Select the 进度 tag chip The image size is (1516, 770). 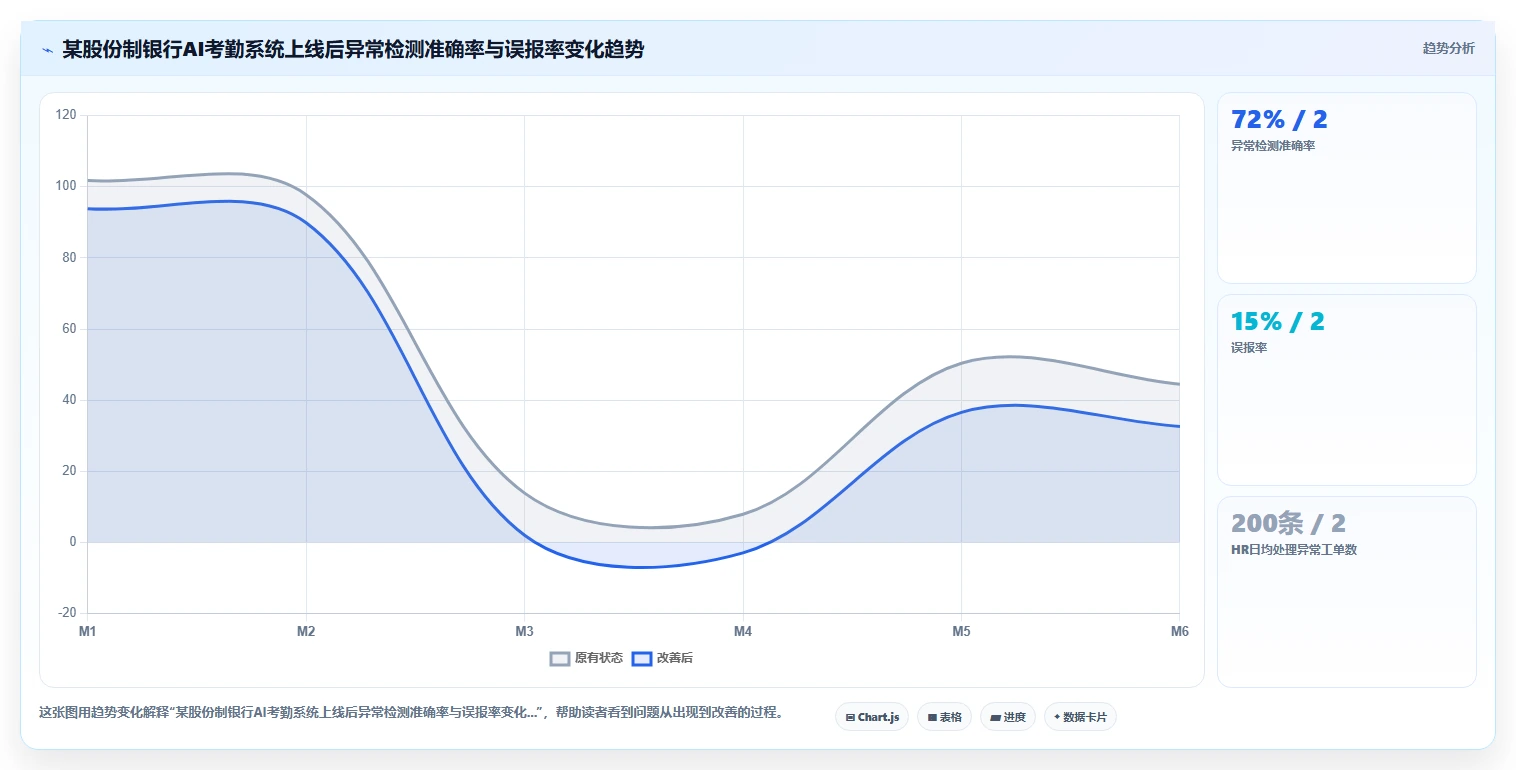click(x=1008, y=717)
